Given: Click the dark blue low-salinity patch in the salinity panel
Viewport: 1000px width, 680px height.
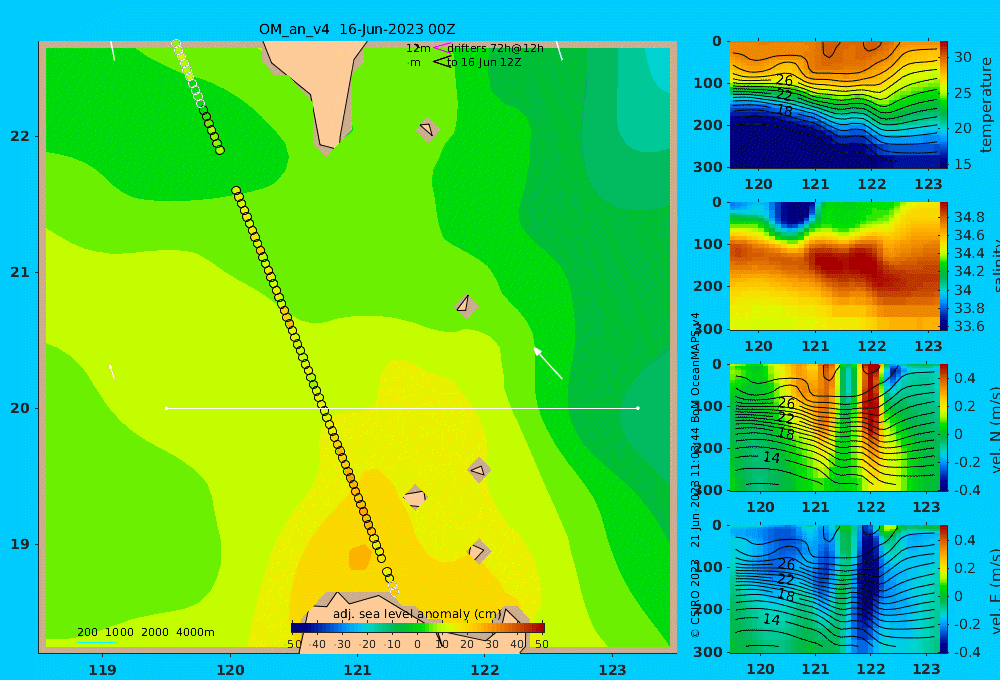Looking at the screenshot, I should click(x=791, y=215).
